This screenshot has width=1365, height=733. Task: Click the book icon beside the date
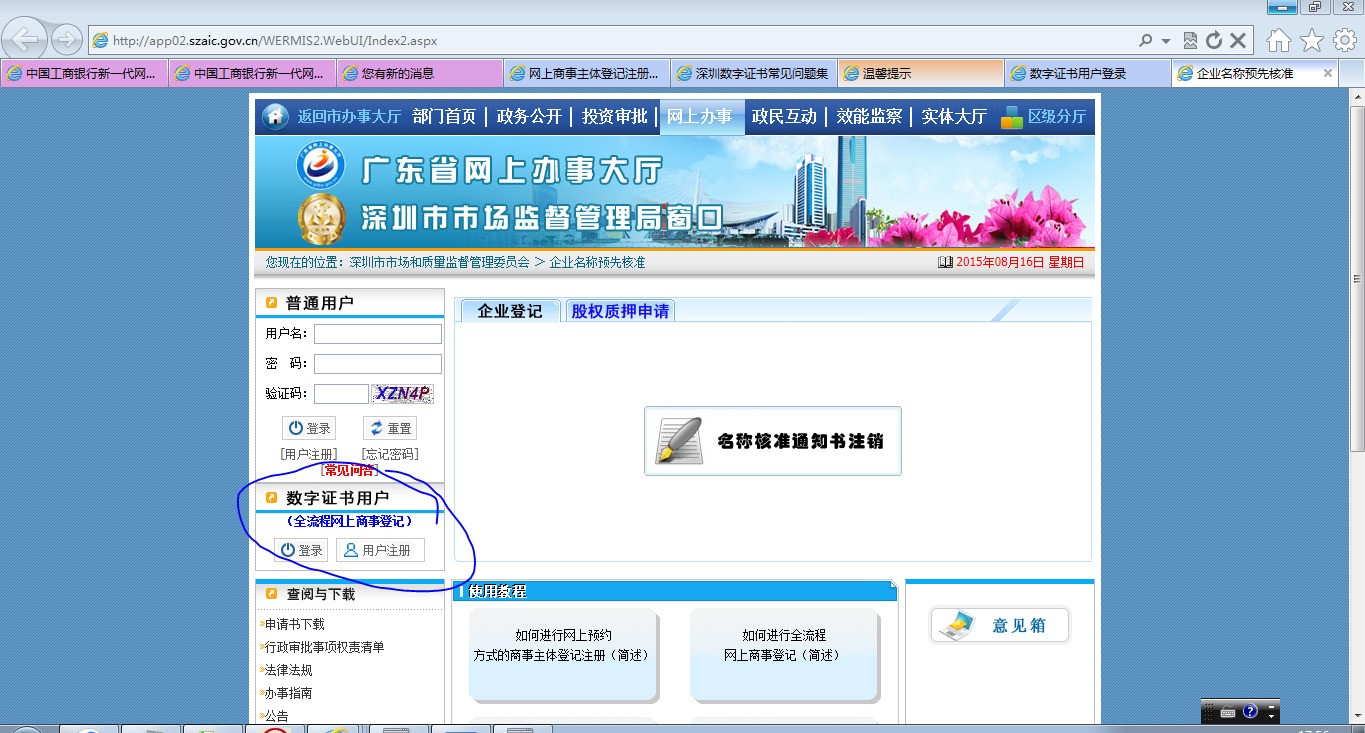click(x=945, y=262)
